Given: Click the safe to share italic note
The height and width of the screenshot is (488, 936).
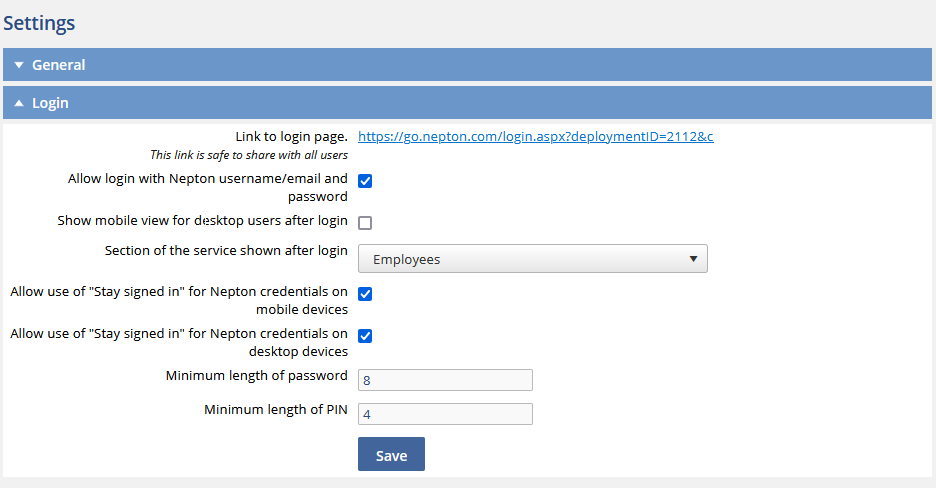Looking at the screenshot, I should (249, 155).
